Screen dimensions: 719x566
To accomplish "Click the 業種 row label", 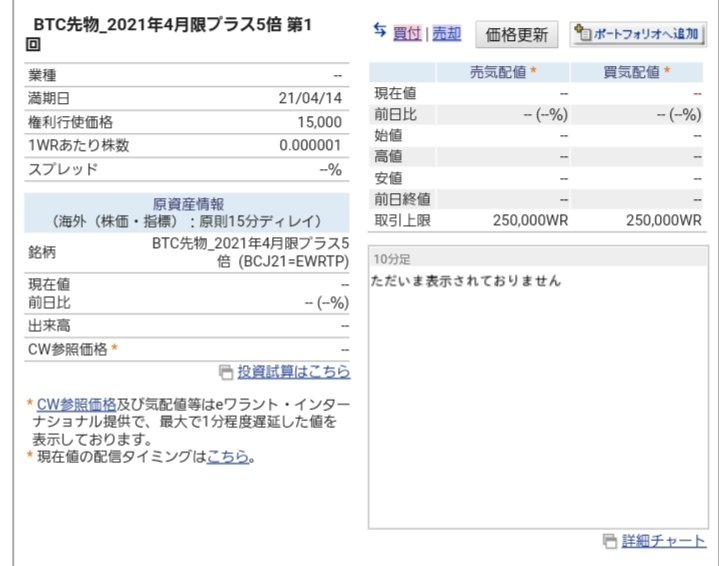I will 42,75.
